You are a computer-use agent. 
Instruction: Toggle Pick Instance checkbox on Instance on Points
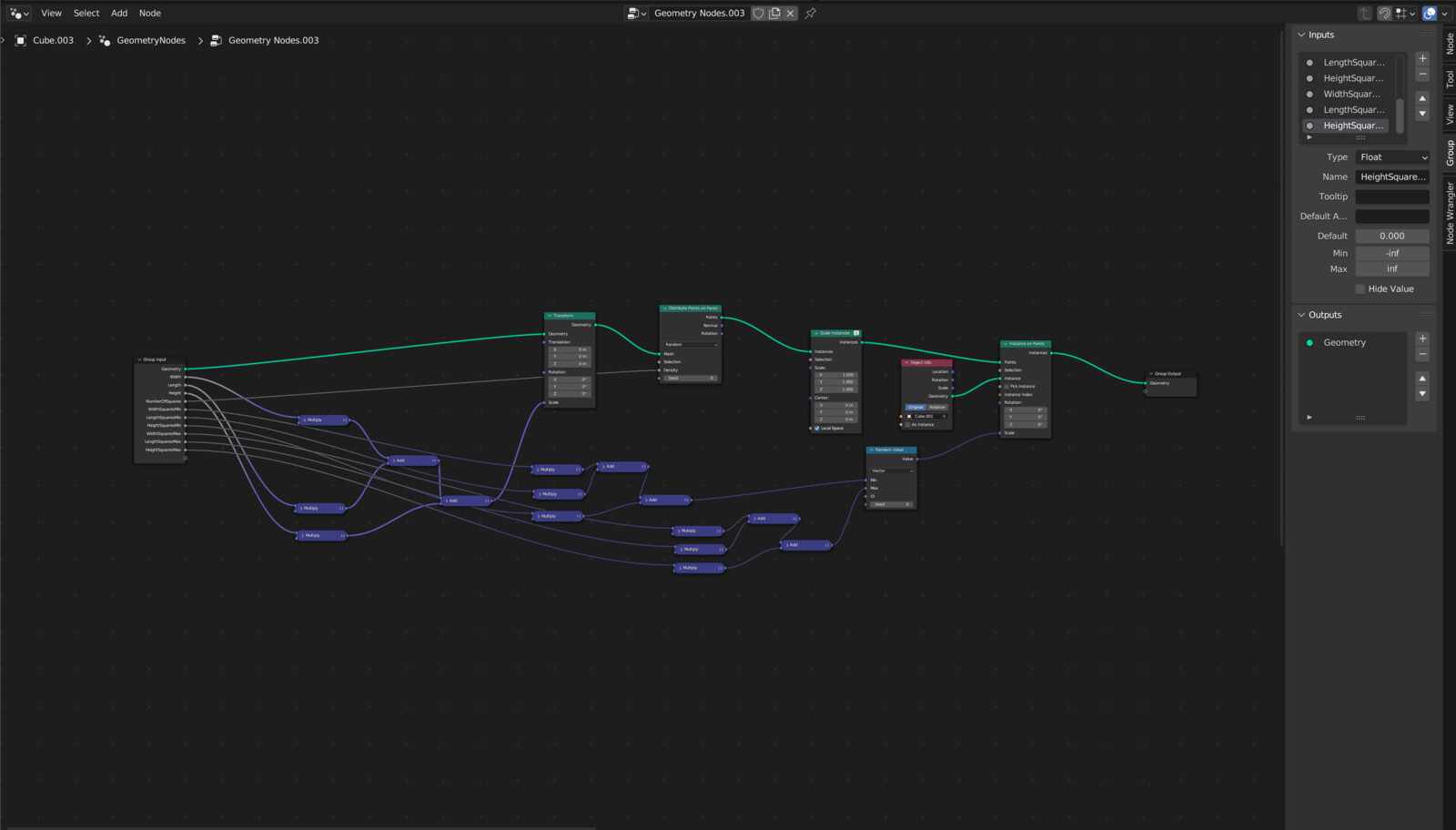pos(1006,387)
